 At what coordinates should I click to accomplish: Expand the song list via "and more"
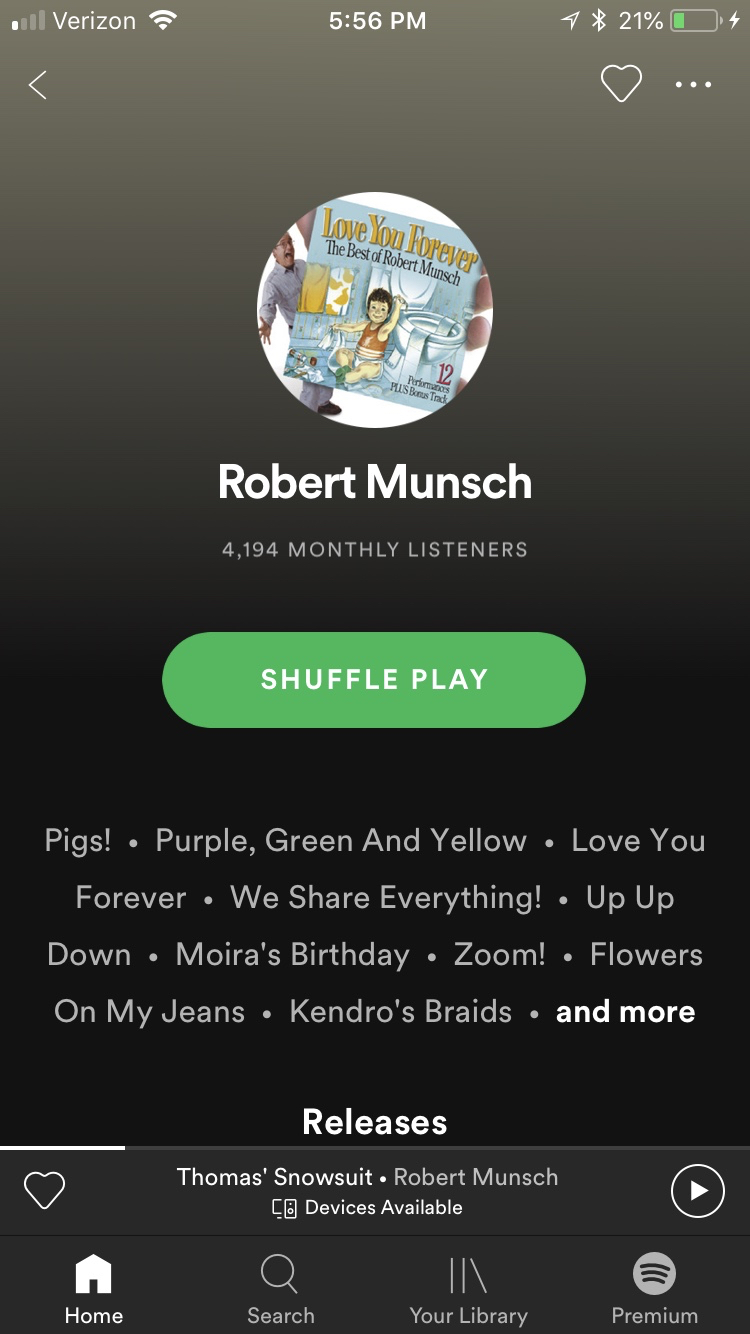tap(625, 1011)
